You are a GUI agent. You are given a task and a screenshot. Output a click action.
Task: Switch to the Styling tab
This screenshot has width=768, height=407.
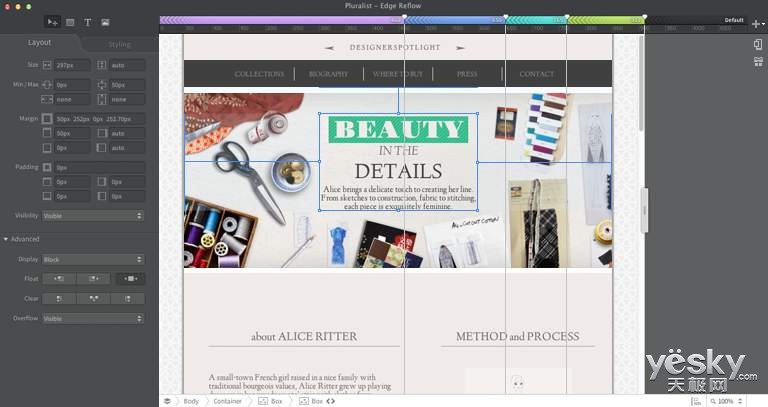point(120,44)
